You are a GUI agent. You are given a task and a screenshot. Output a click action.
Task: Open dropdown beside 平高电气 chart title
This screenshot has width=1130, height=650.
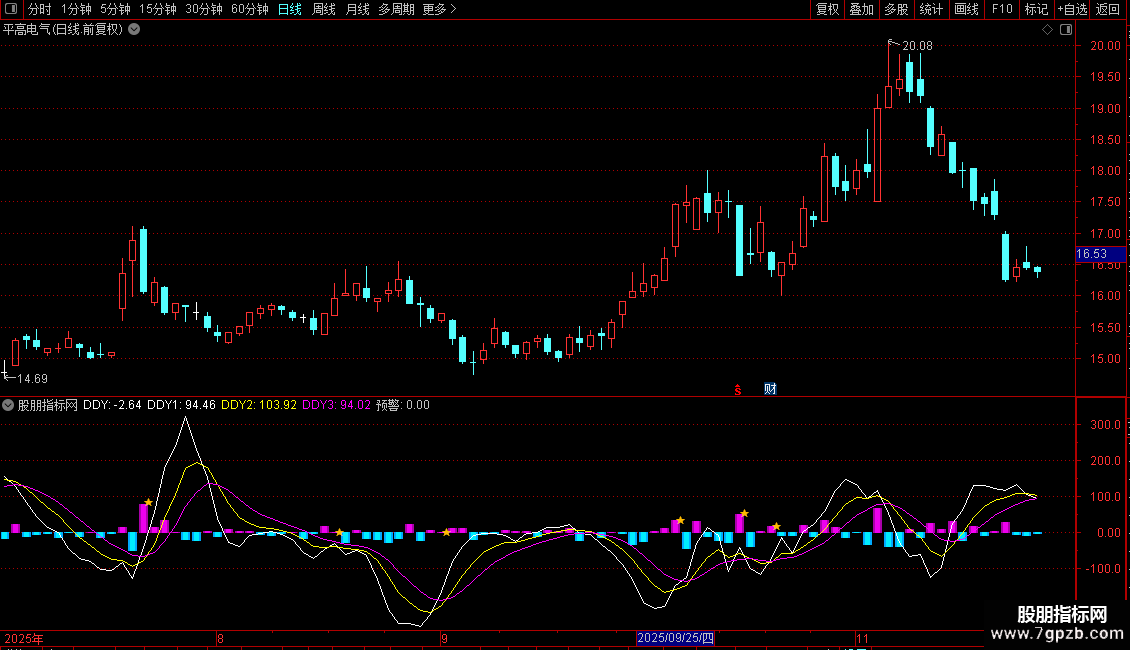click(x=134, y=30)
